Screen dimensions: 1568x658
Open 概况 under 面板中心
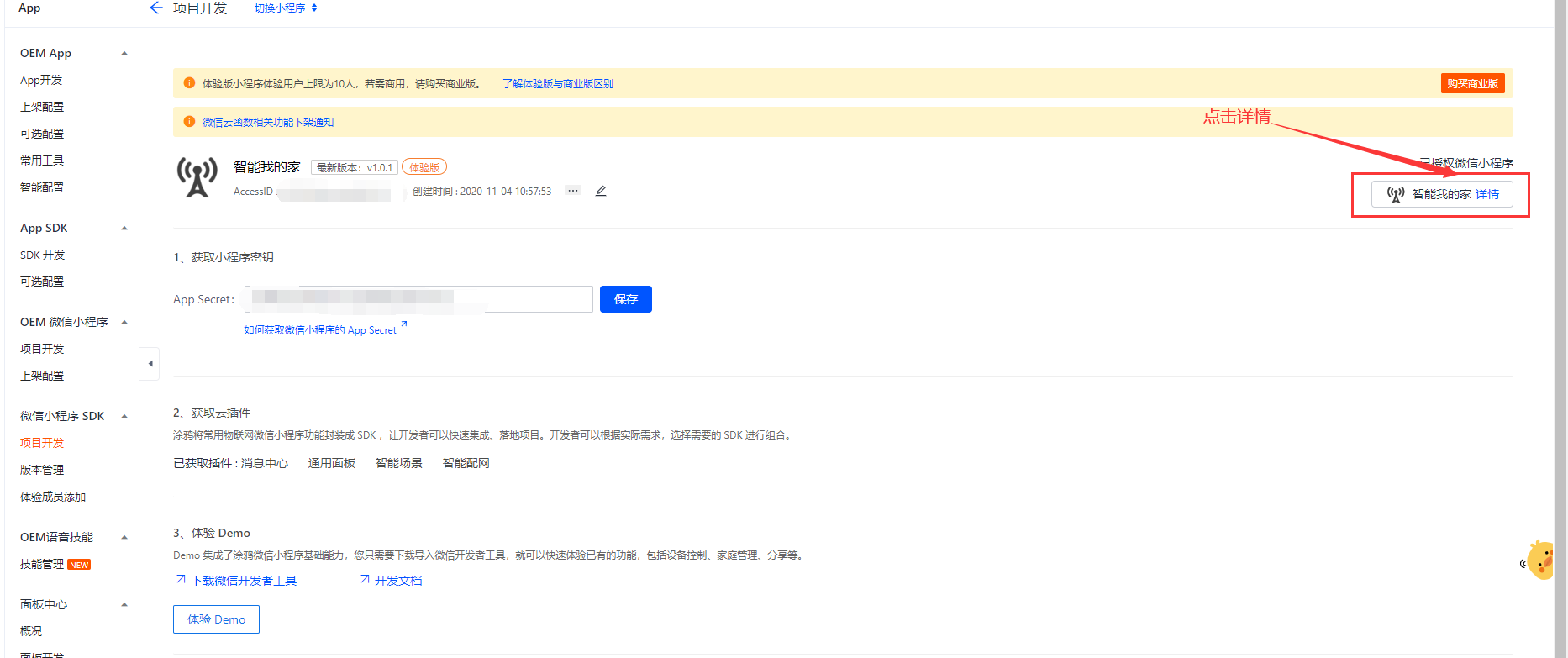pyautogui.click(x=31, y=631)
